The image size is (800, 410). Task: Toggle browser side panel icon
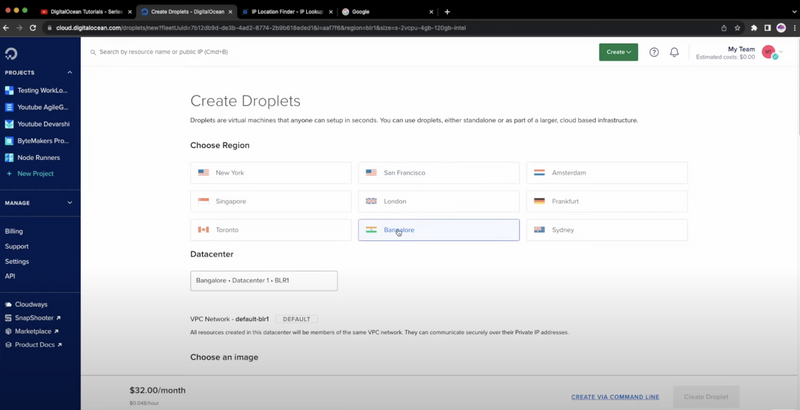tap(767, 28)
